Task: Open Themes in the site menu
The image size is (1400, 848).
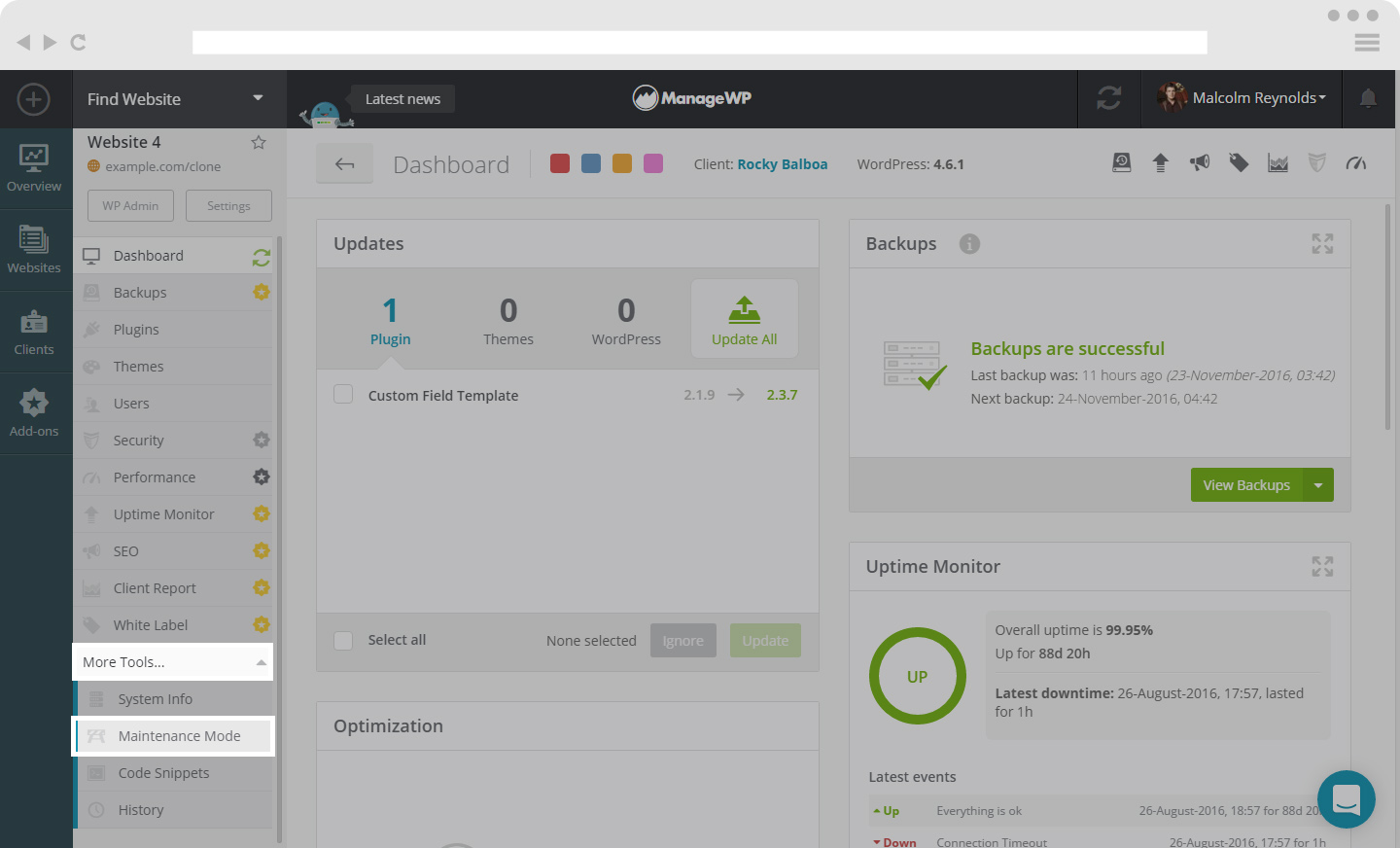Action: [x=173, y=367]
